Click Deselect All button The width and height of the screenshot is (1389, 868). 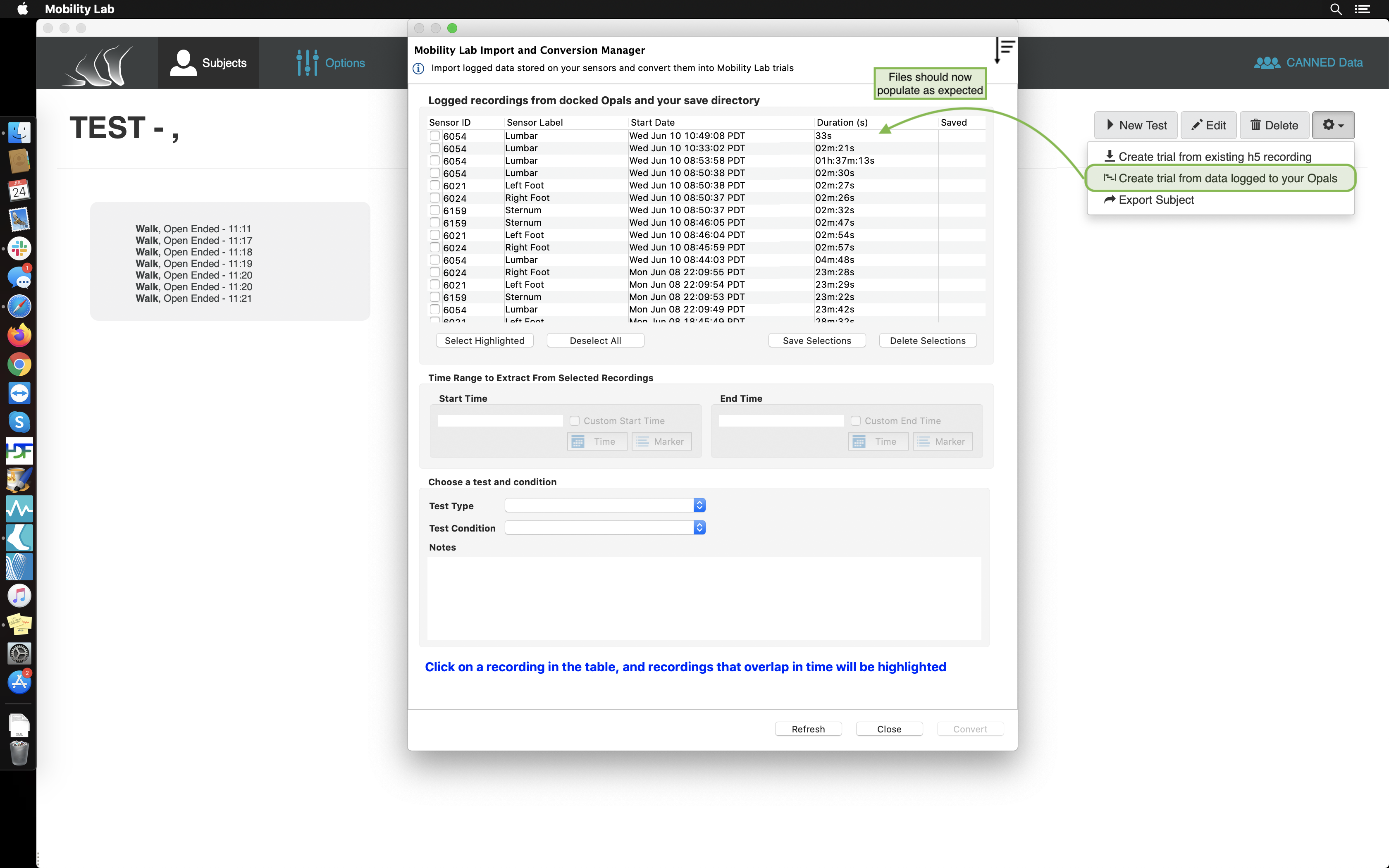(595, 341)
